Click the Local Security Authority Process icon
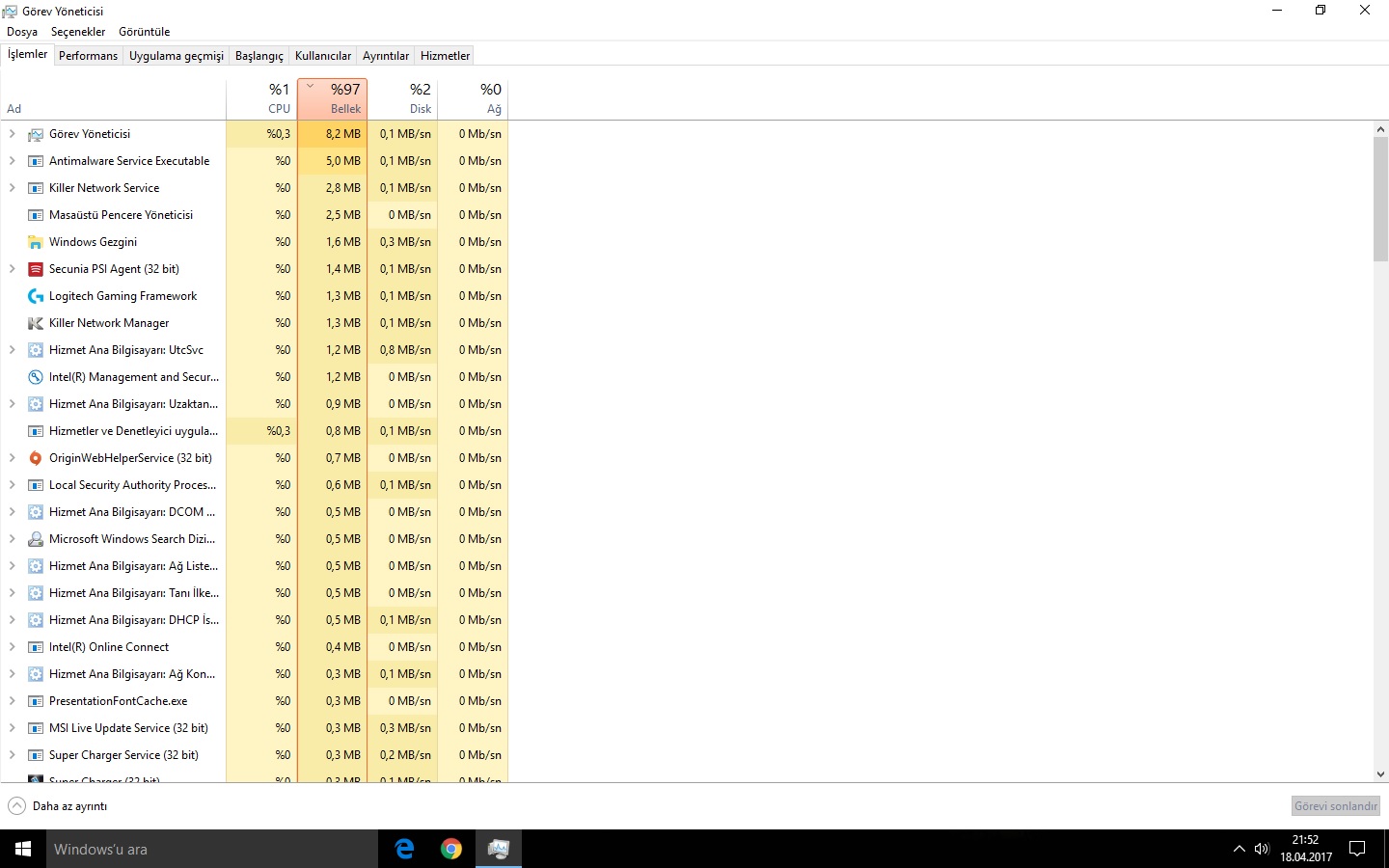The height and width of the screenshot is (868, 1389). click(36, 485)
